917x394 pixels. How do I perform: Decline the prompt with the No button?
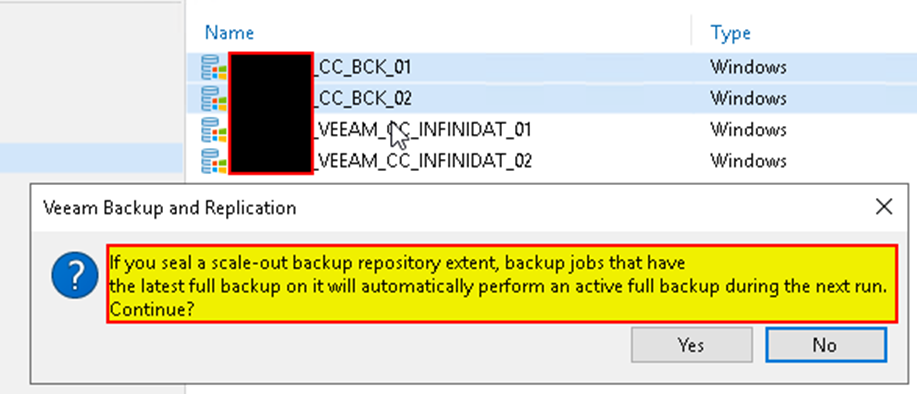pyautogui.click(x=825, y=345)
